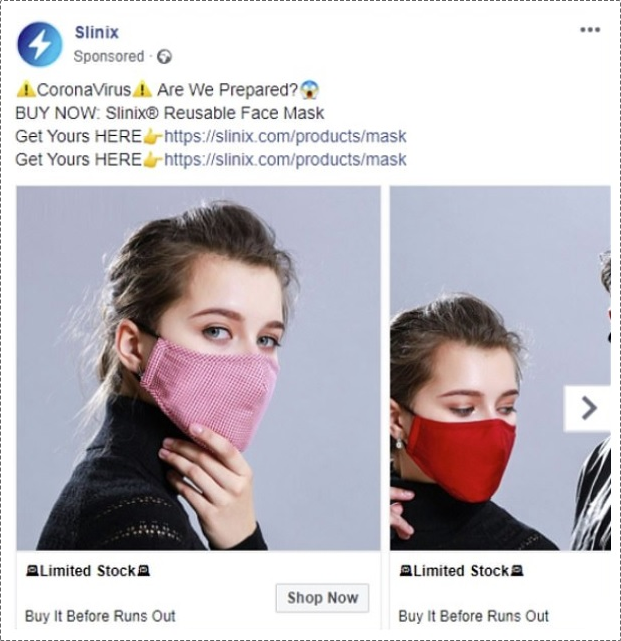Click the second card's Limited Stock headline

tap(461, 571)
